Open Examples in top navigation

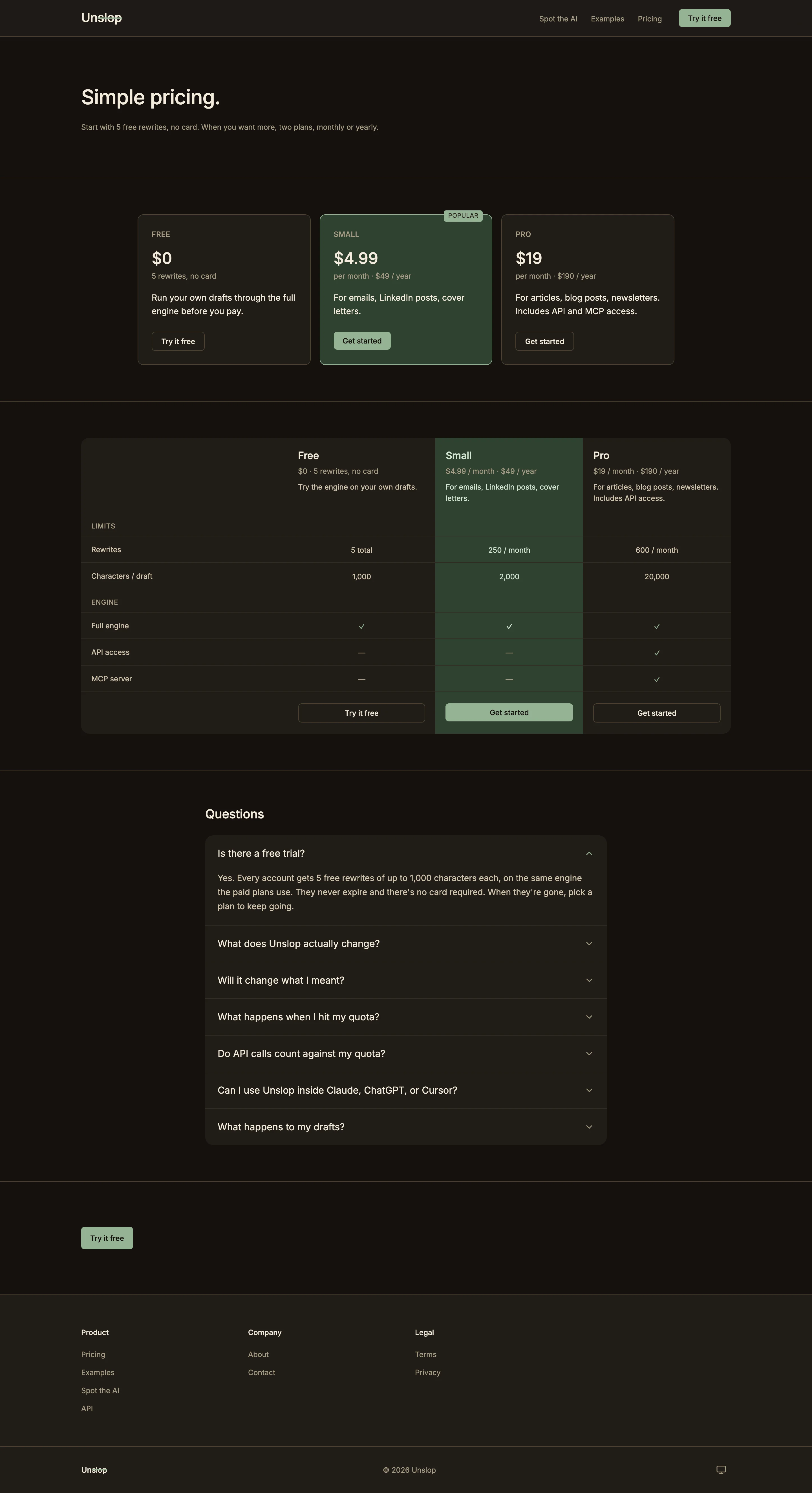[607, 19]
